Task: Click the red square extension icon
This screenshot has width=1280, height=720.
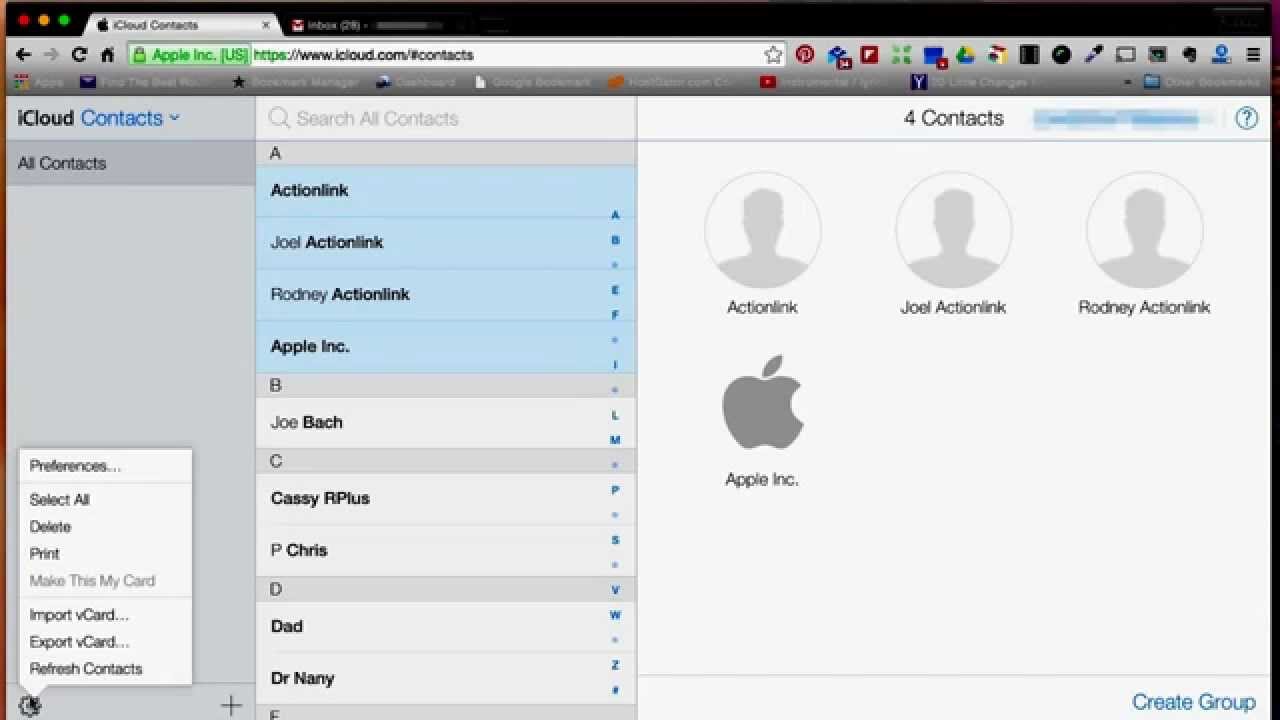Action: (x=869, y=55)
